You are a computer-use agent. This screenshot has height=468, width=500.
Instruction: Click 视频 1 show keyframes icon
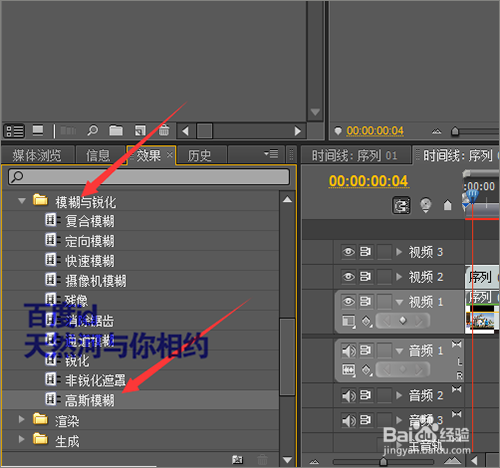(x=366, y=322)
